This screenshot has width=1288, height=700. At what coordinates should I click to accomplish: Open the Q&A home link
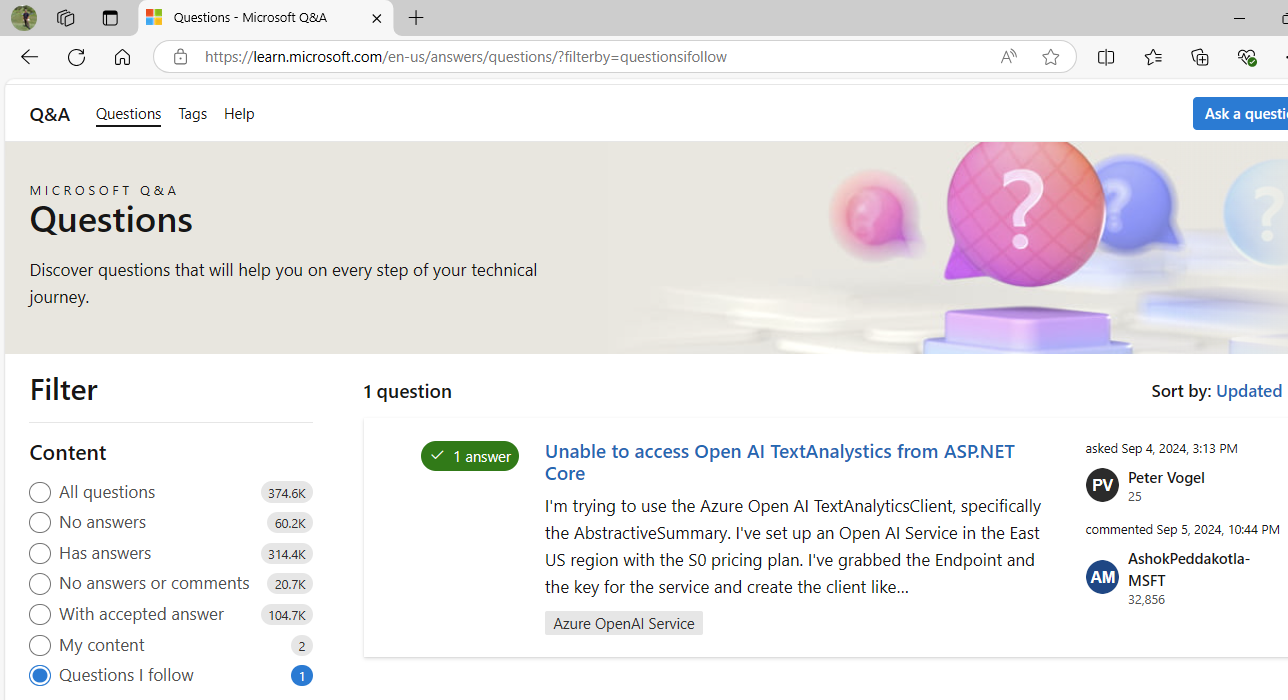(x=50, y=114)
